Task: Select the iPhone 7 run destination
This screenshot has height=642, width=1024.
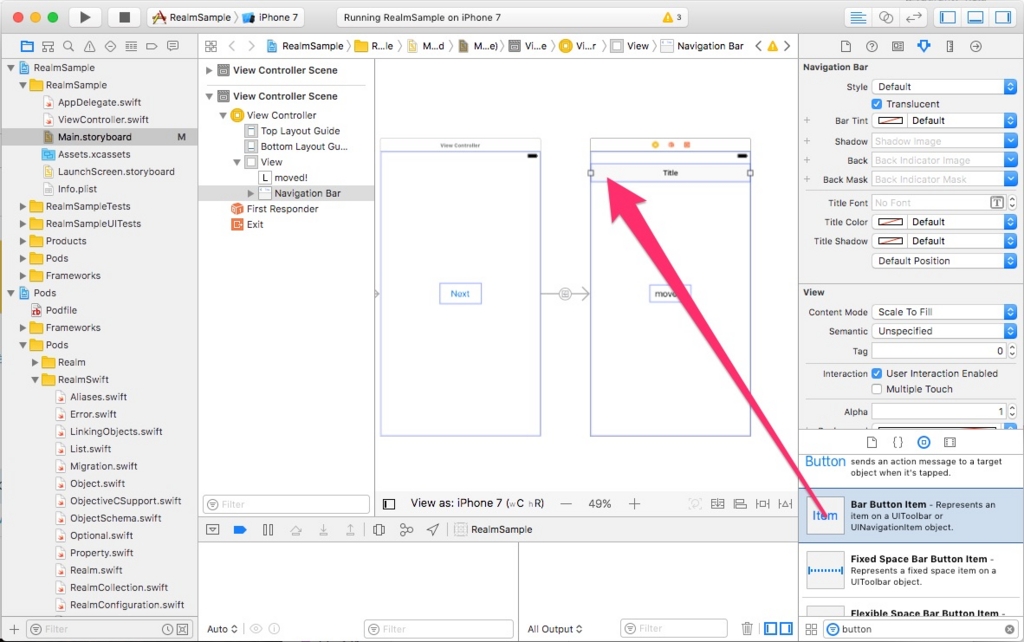Action: tap(271, 18)
